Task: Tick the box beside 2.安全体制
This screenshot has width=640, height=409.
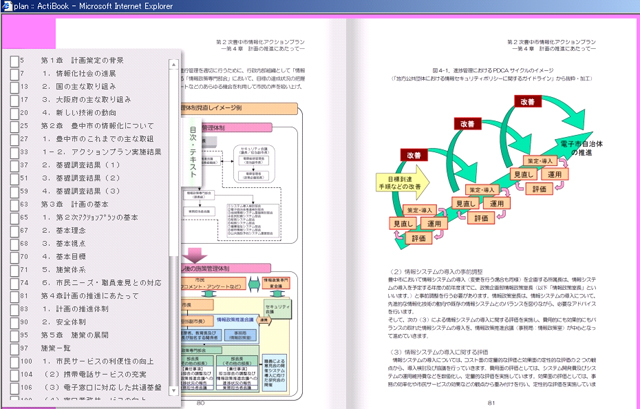Action: tap(14, 322)
